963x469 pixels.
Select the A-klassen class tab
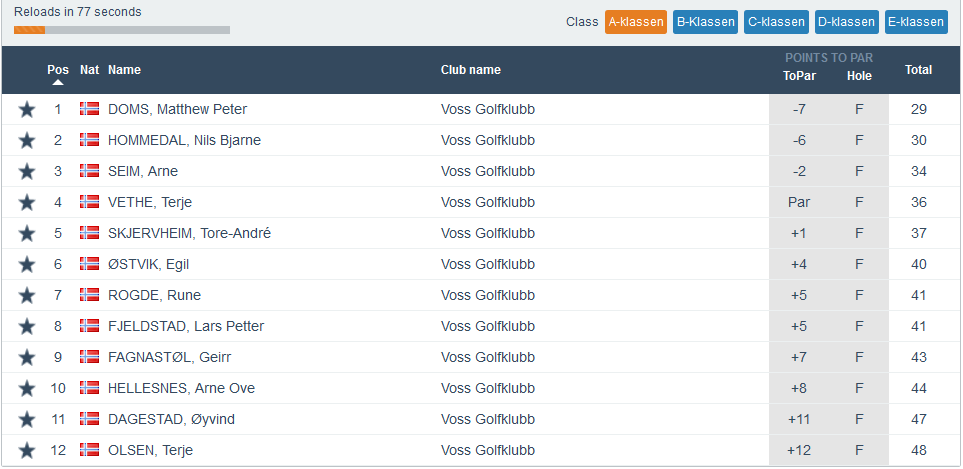point(636,22)
